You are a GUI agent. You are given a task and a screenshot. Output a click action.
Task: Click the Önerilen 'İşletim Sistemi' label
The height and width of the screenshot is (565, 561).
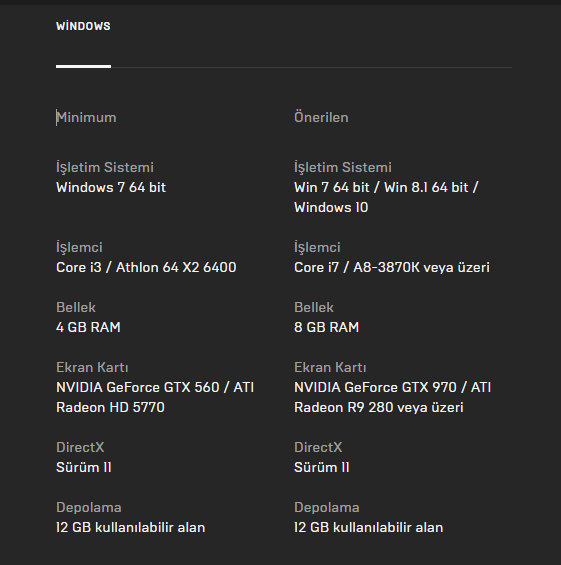(343, 168)
